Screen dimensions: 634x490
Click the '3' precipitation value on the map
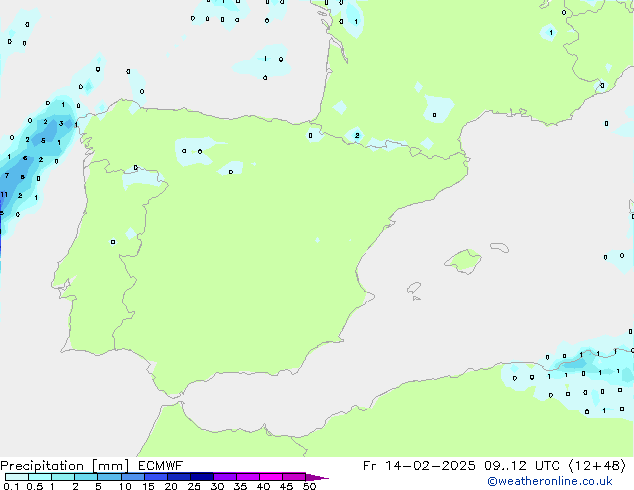tap(61, 124)
